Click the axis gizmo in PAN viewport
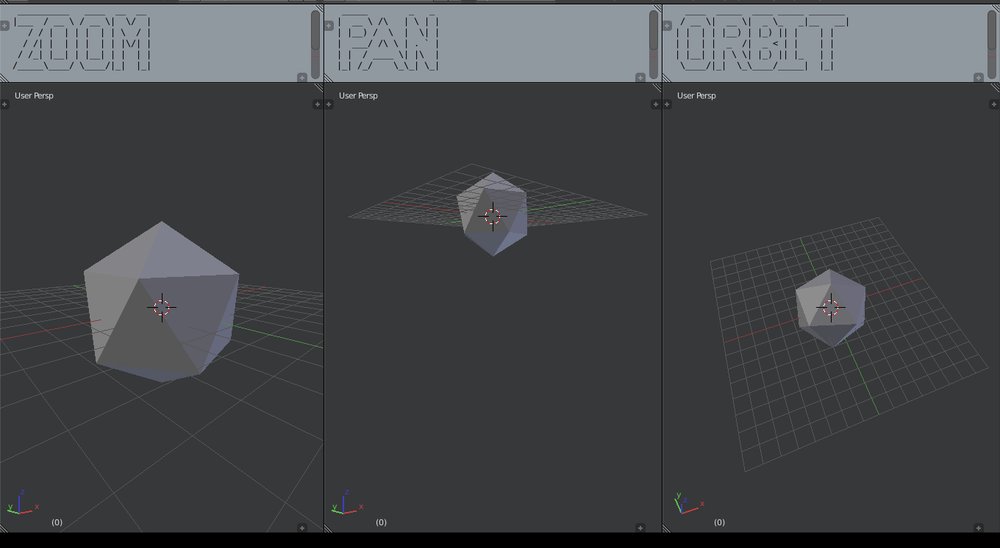1000x548 pixels. (346, 503)
